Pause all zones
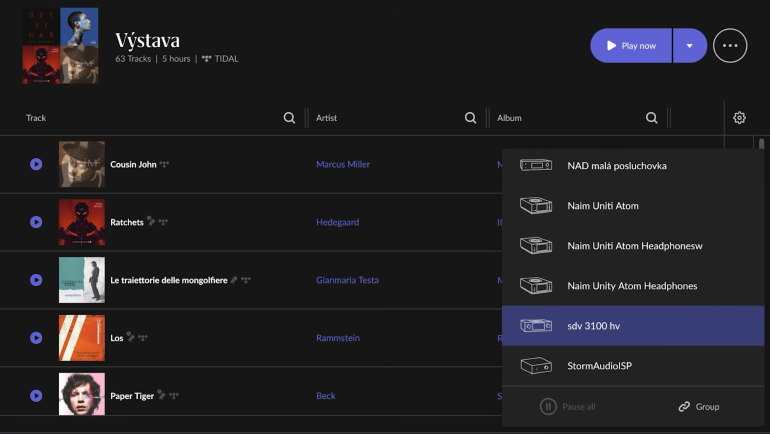 [x=568, y=407]
